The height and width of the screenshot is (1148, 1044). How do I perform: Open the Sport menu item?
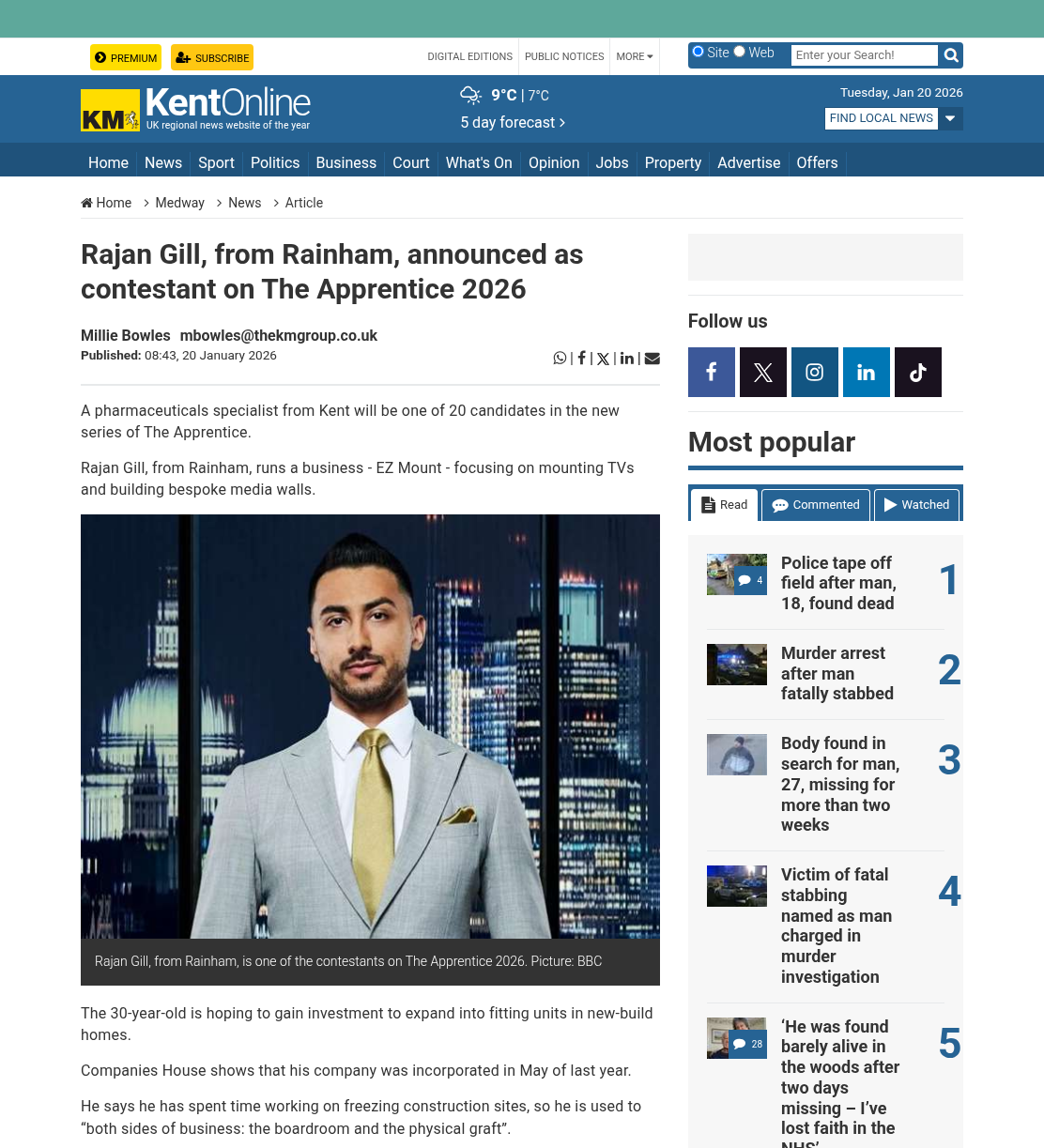pos(216,162)
